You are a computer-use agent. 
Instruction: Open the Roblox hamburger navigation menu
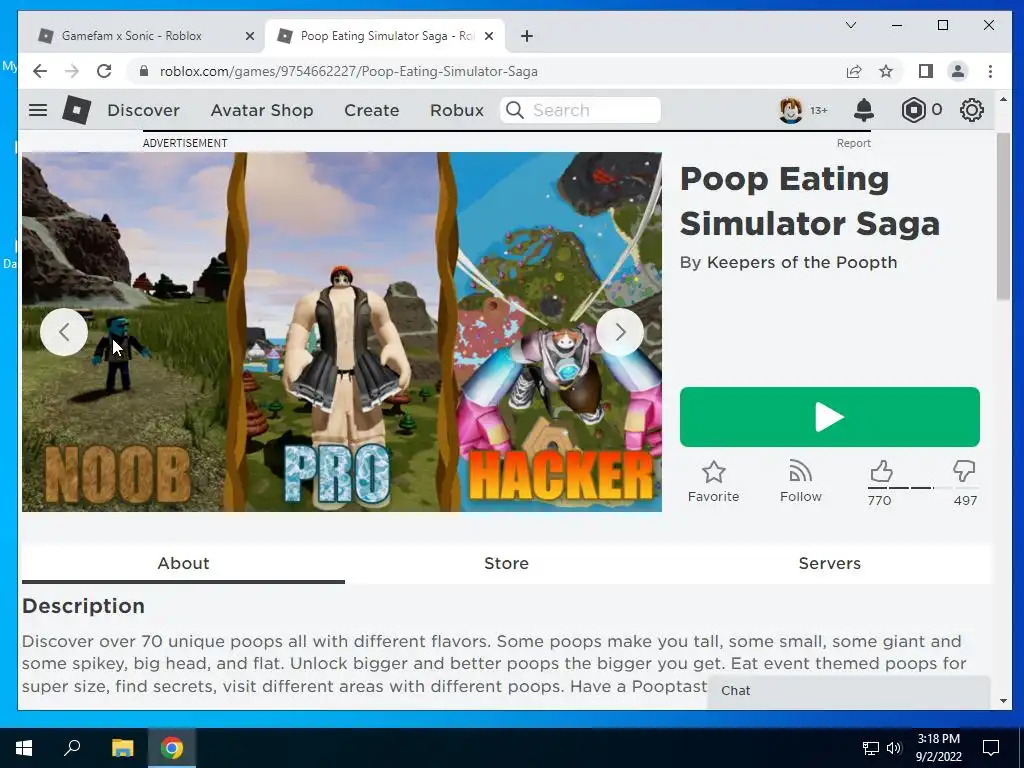[x=38, y=110]
